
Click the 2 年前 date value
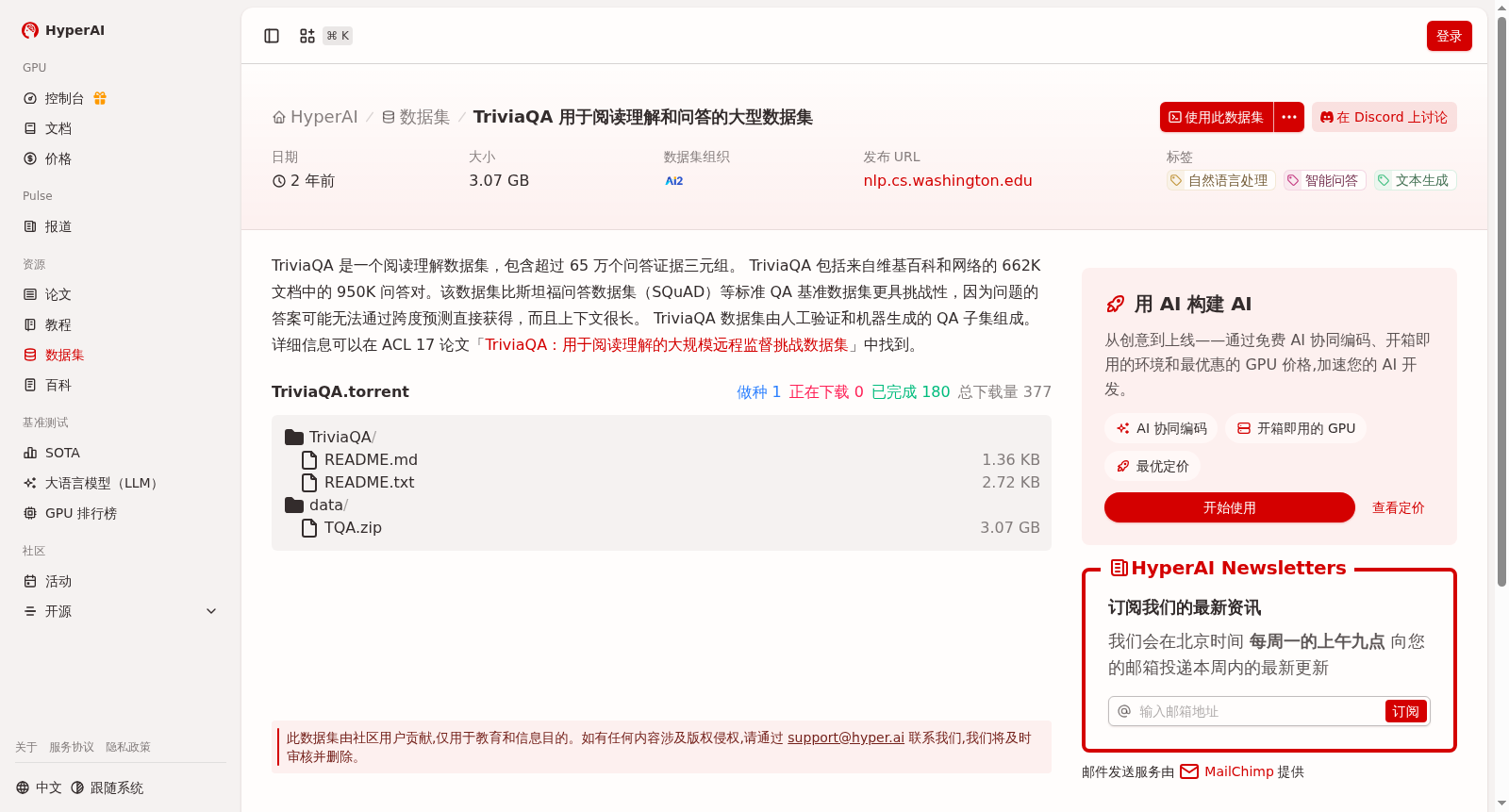[304, 180]
